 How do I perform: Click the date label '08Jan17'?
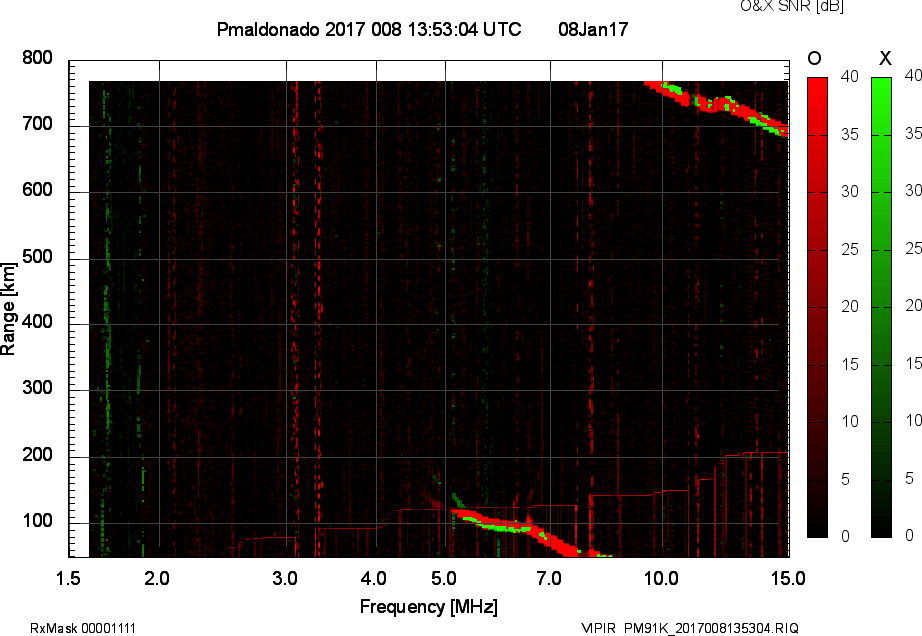point(593,29)
